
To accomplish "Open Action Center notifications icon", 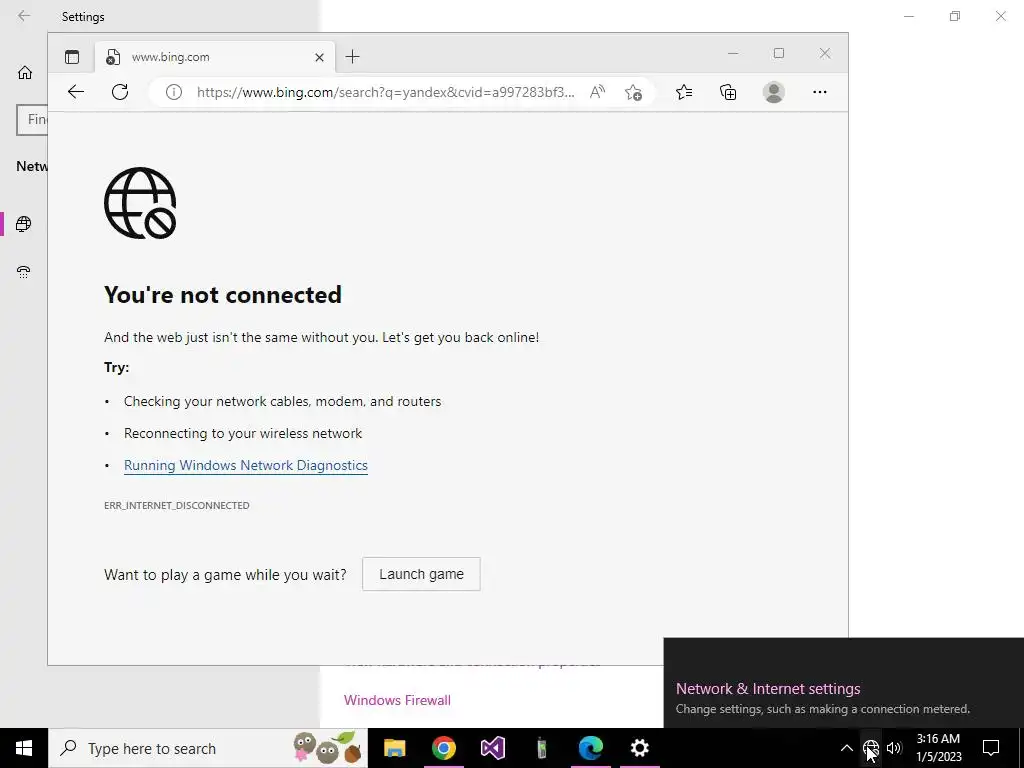I will 991,748.
